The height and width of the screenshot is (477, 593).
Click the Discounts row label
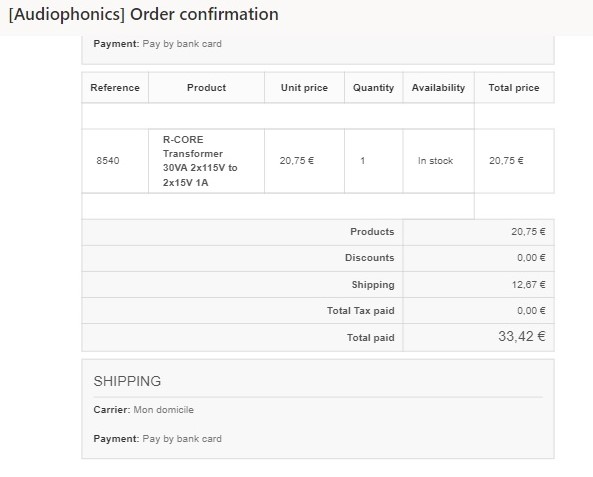point(369,258)
